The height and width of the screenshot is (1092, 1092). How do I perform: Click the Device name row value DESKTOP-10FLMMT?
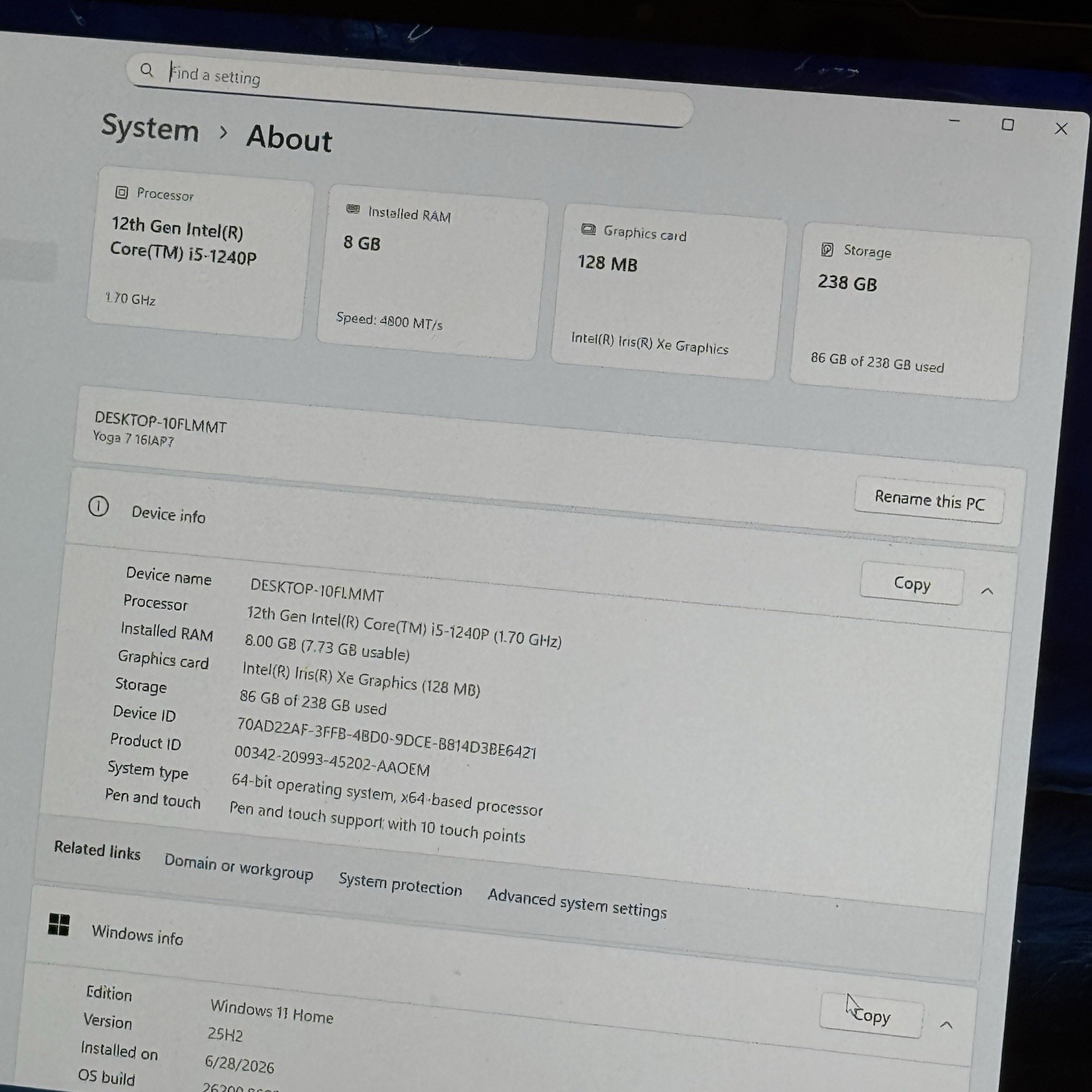click(317, 590)
